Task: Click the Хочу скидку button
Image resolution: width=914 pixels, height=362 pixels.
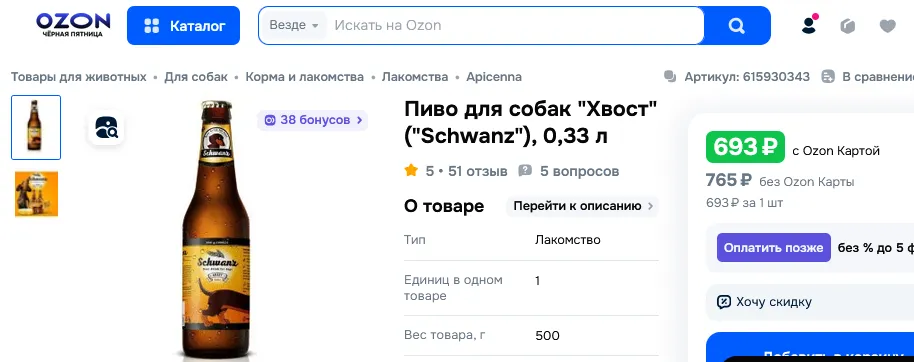Action: [x=810, y=302]
